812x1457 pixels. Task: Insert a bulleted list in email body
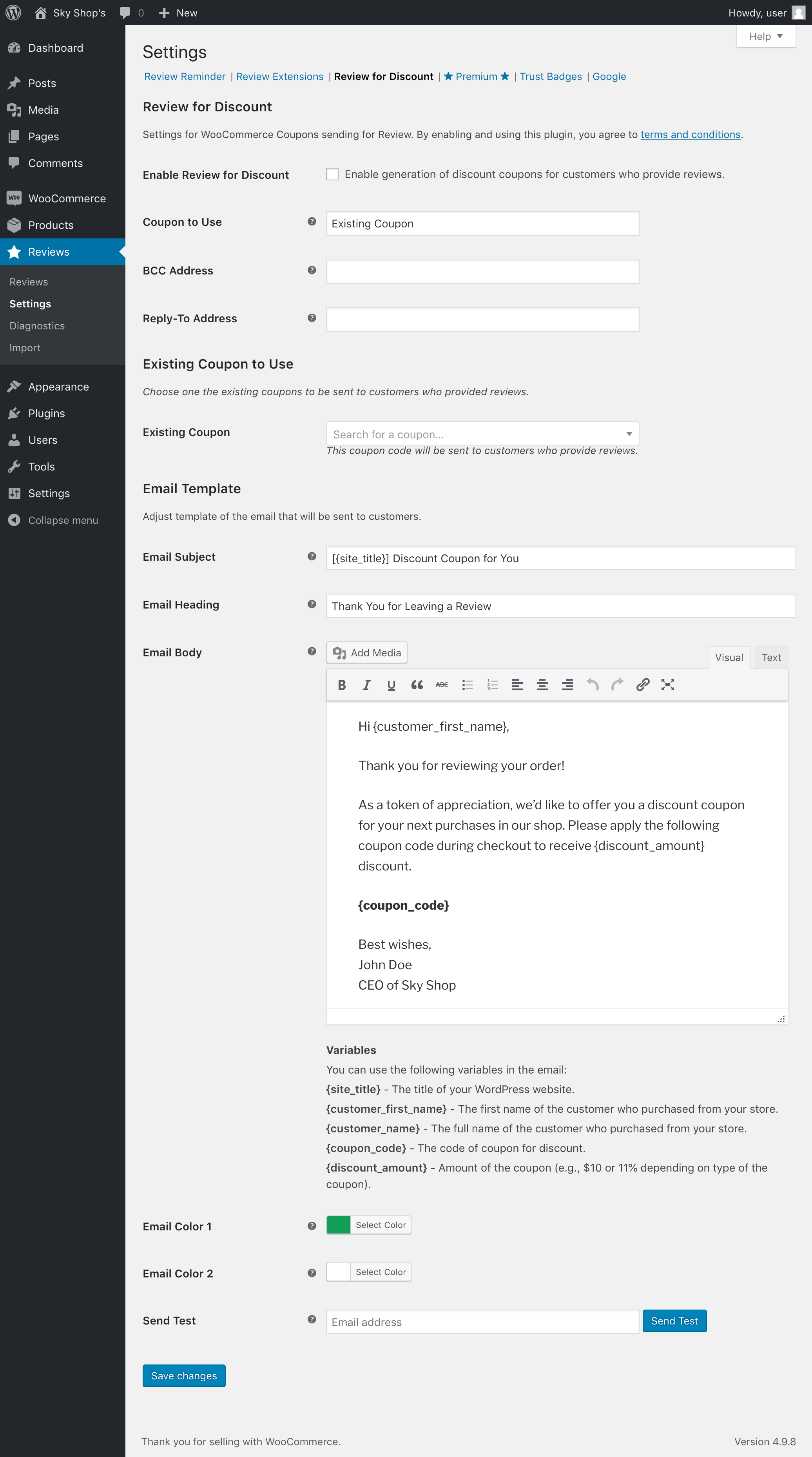pos(467,685)
